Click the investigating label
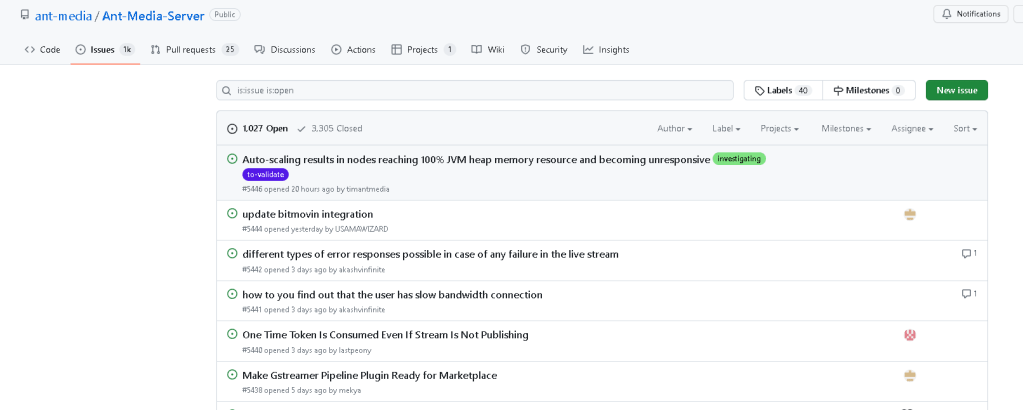Screen dimensions: 1023x410 pyautogui.click(x=739, y=159)
